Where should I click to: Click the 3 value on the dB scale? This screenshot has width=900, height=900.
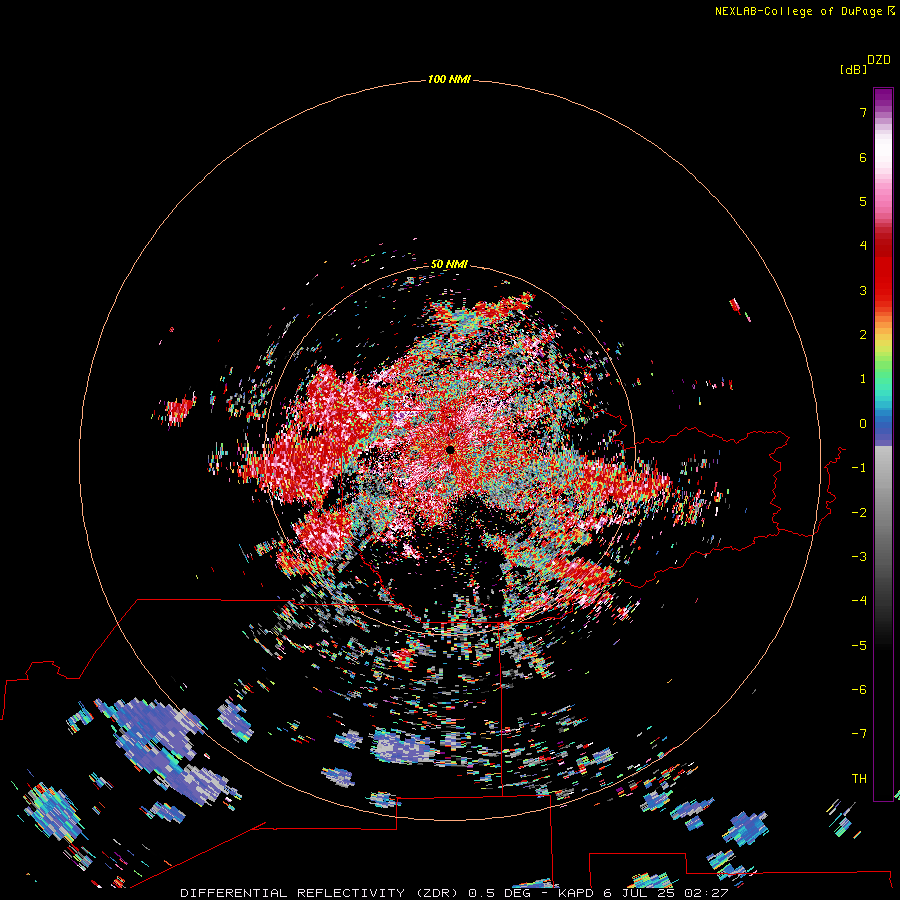[863, 290]
